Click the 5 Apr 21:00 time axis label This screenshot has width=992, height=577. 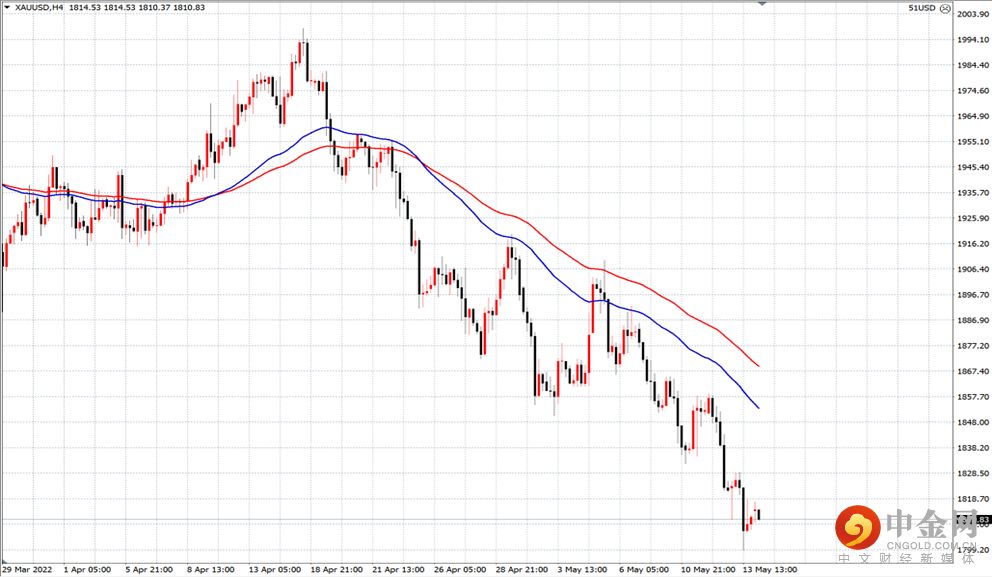pos(149,569)
